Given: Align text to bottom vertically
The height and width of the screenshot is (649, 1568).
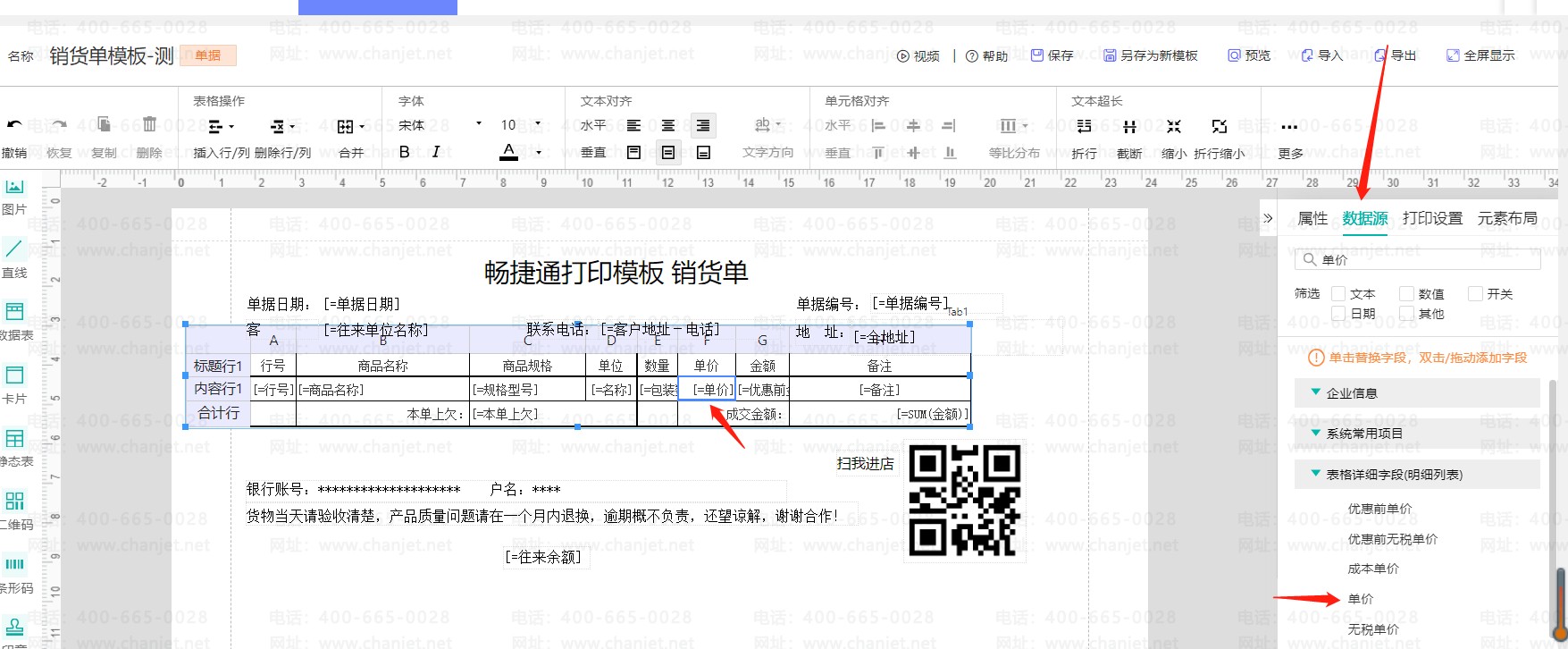Looking at the screenshot, I should point(703,153).
